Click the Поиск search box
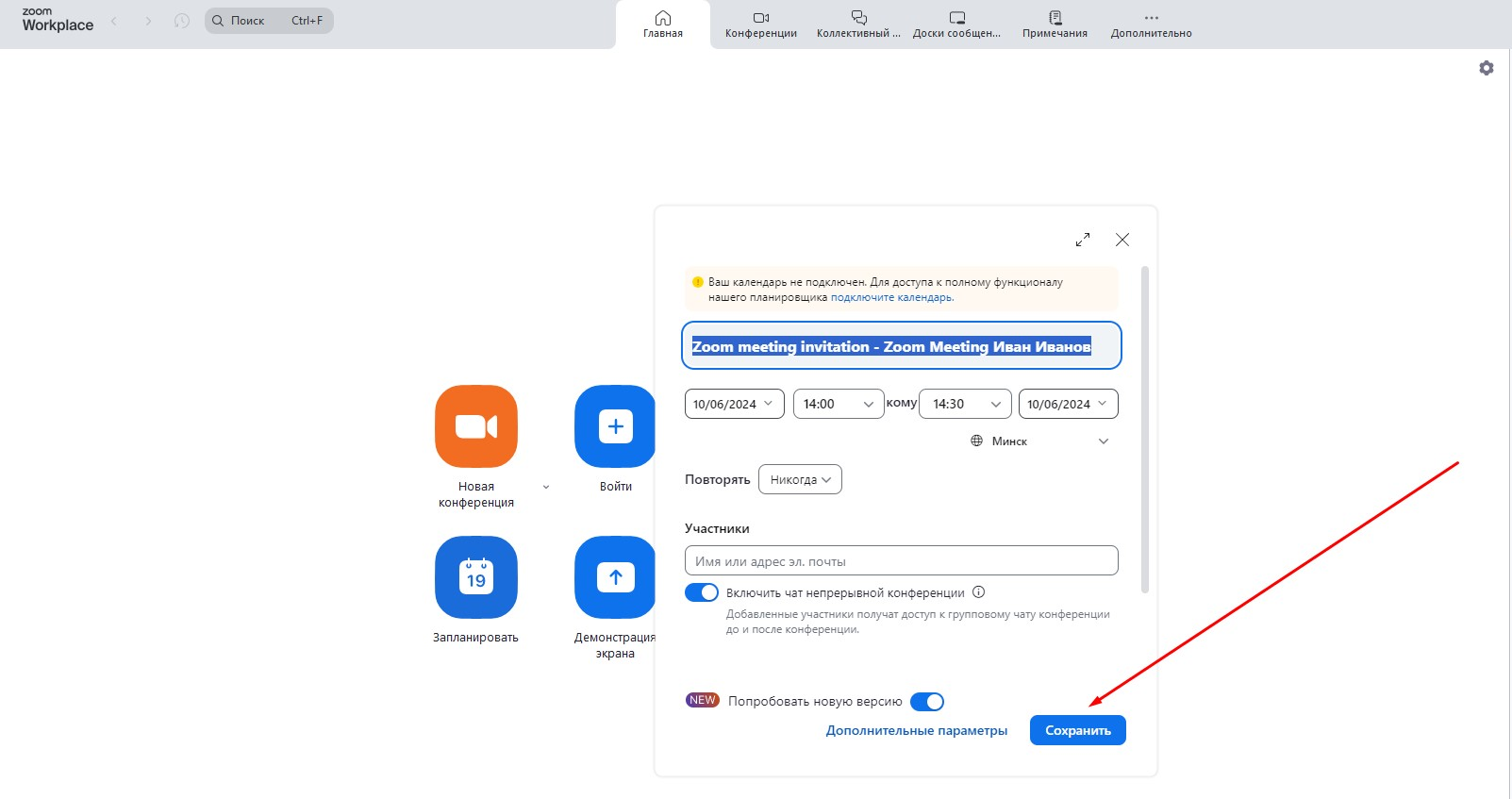The height and width of the screenshot is (799, 1512). tap(269, 21)
